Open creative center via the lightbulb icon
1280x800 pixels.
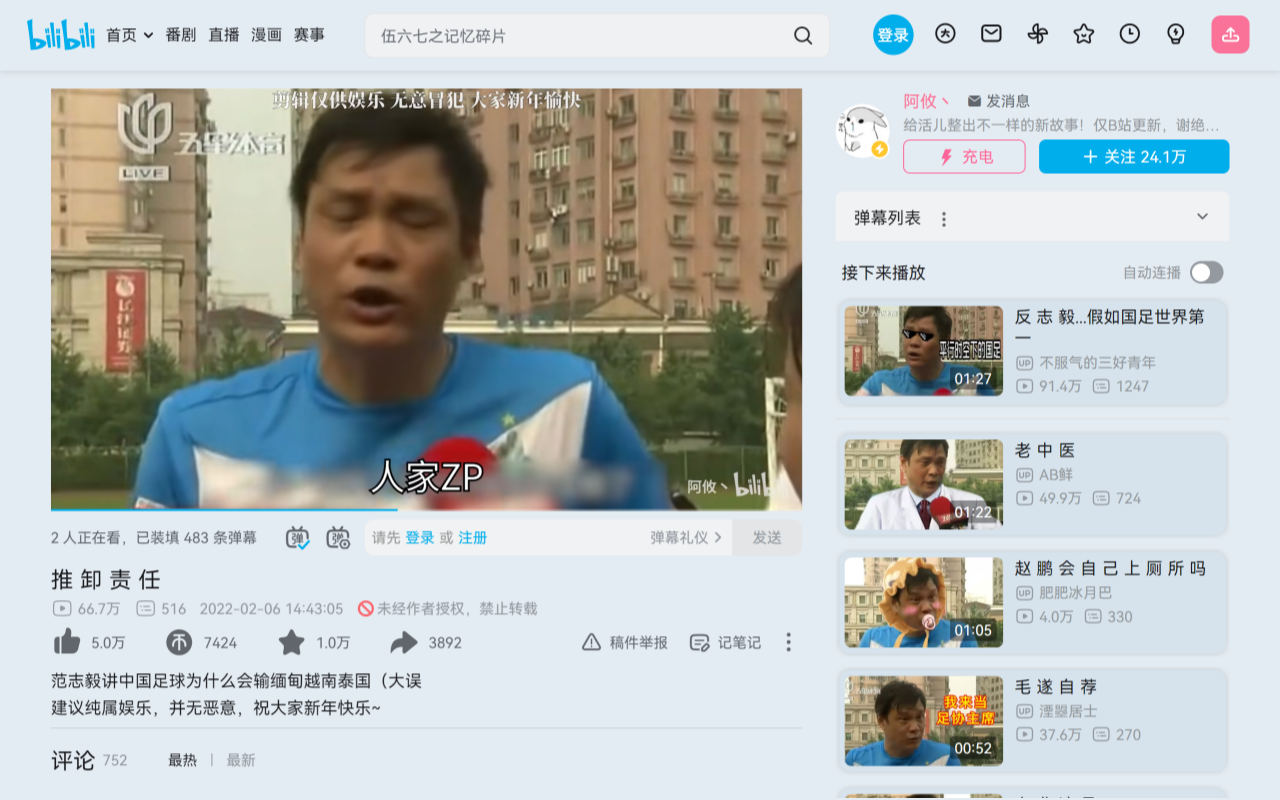[x=1175, y=33]
